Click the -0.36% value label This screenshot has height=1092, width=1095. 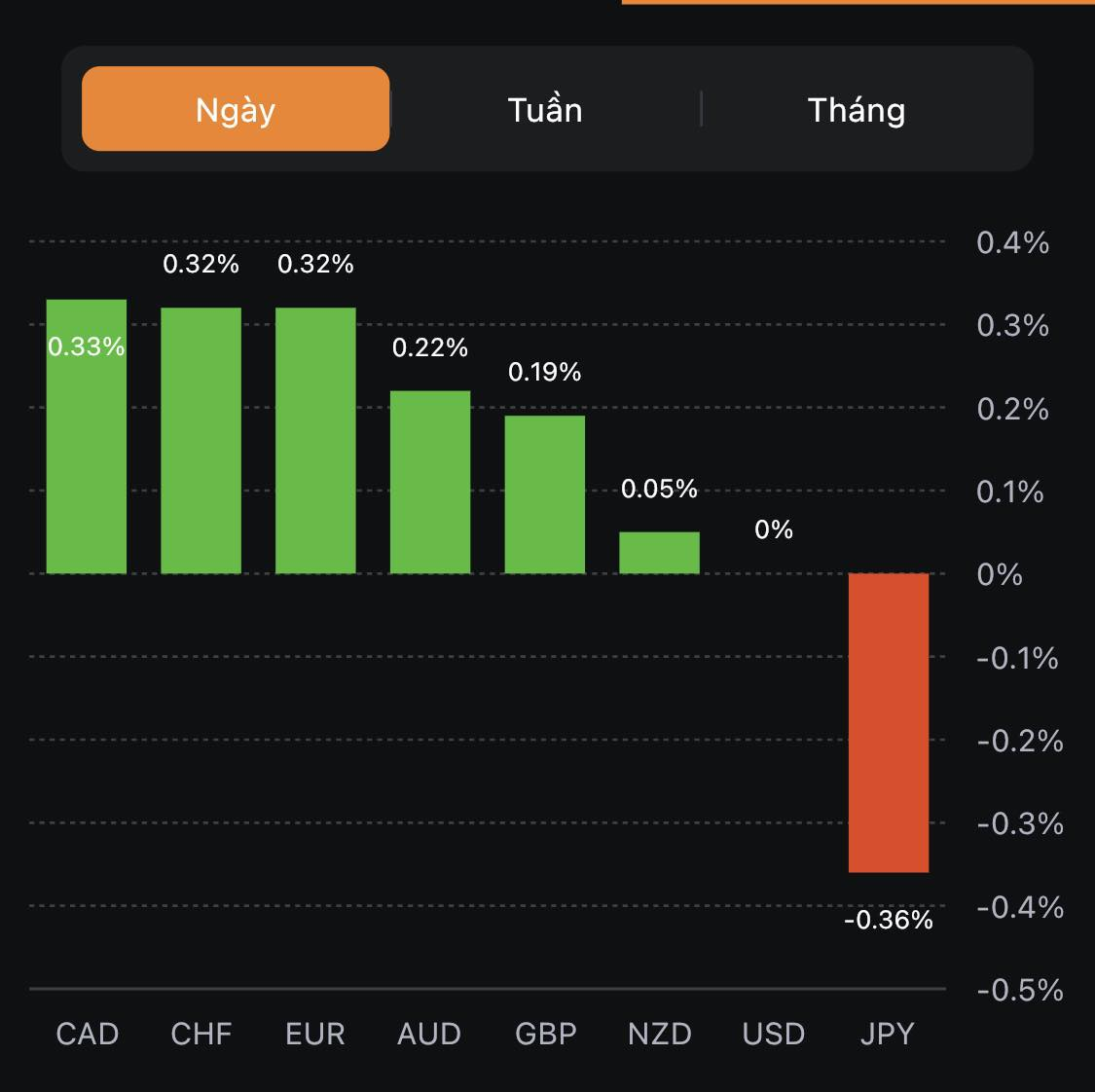tap(888, 920)
